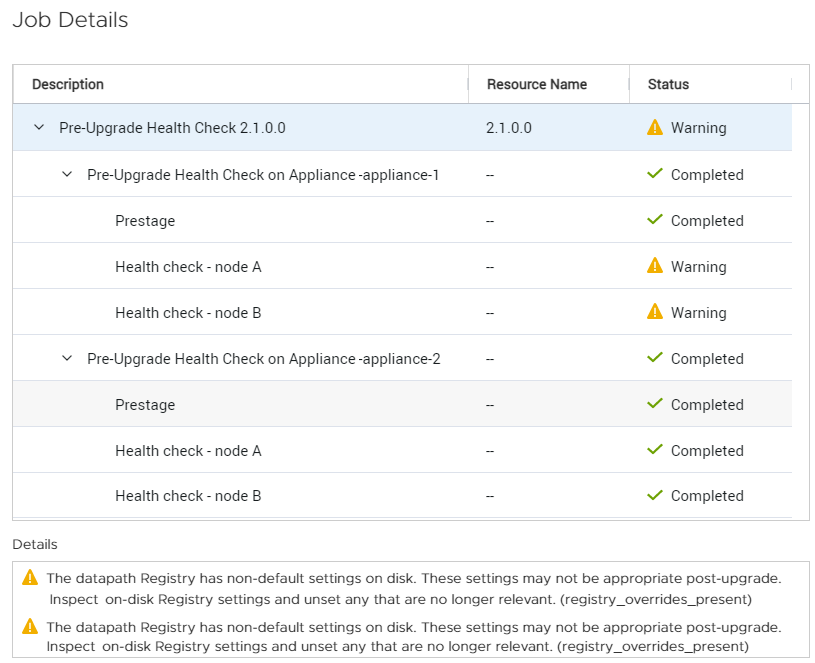The width and height of the screenshot is (815, 663).
Task: Click the checkmark on Health check - node B Completed row
Action: (655, 496)
